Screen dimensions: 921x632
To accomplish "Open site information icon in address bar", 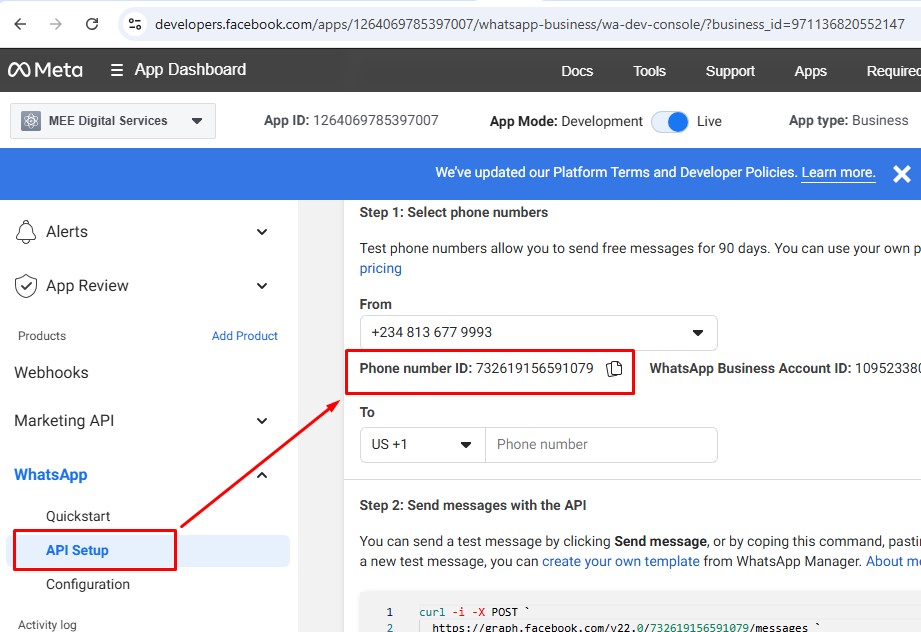I will [135, 24].
